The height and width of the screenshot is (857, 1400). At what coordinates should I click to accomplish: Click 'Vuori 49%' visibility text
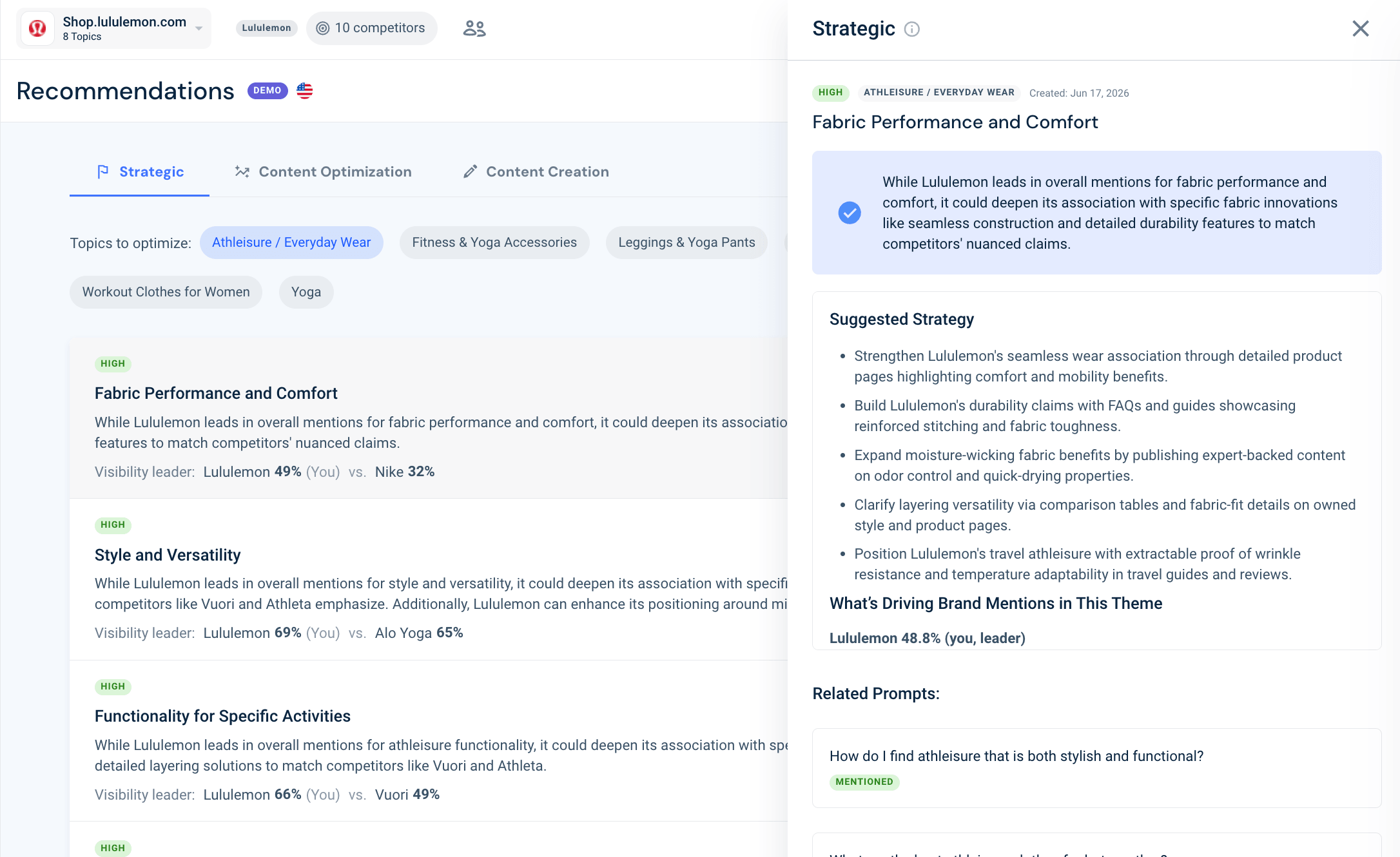(x=407, y=795)
